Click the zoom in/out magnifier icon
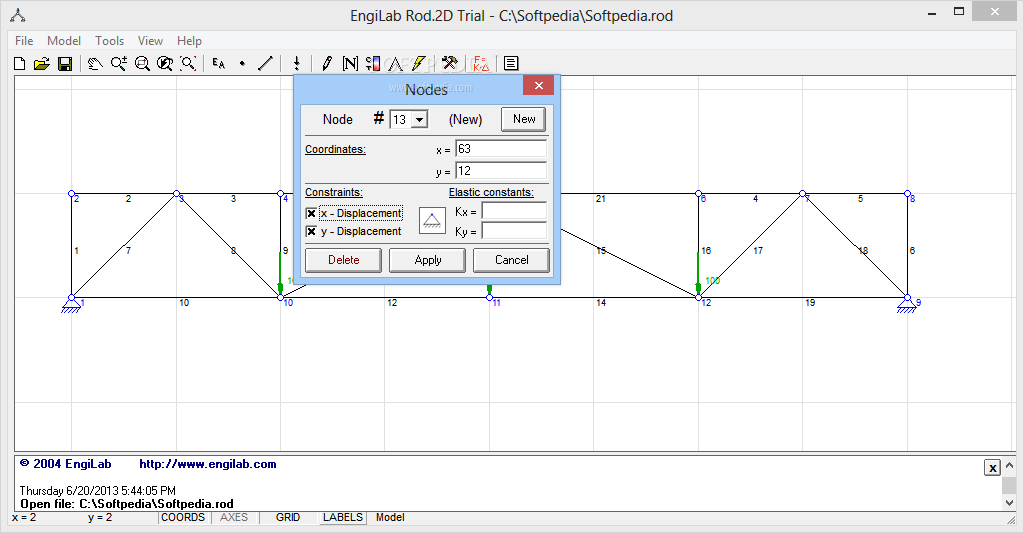The width and height of the screenshot is (1024, 533). point(119,63)
